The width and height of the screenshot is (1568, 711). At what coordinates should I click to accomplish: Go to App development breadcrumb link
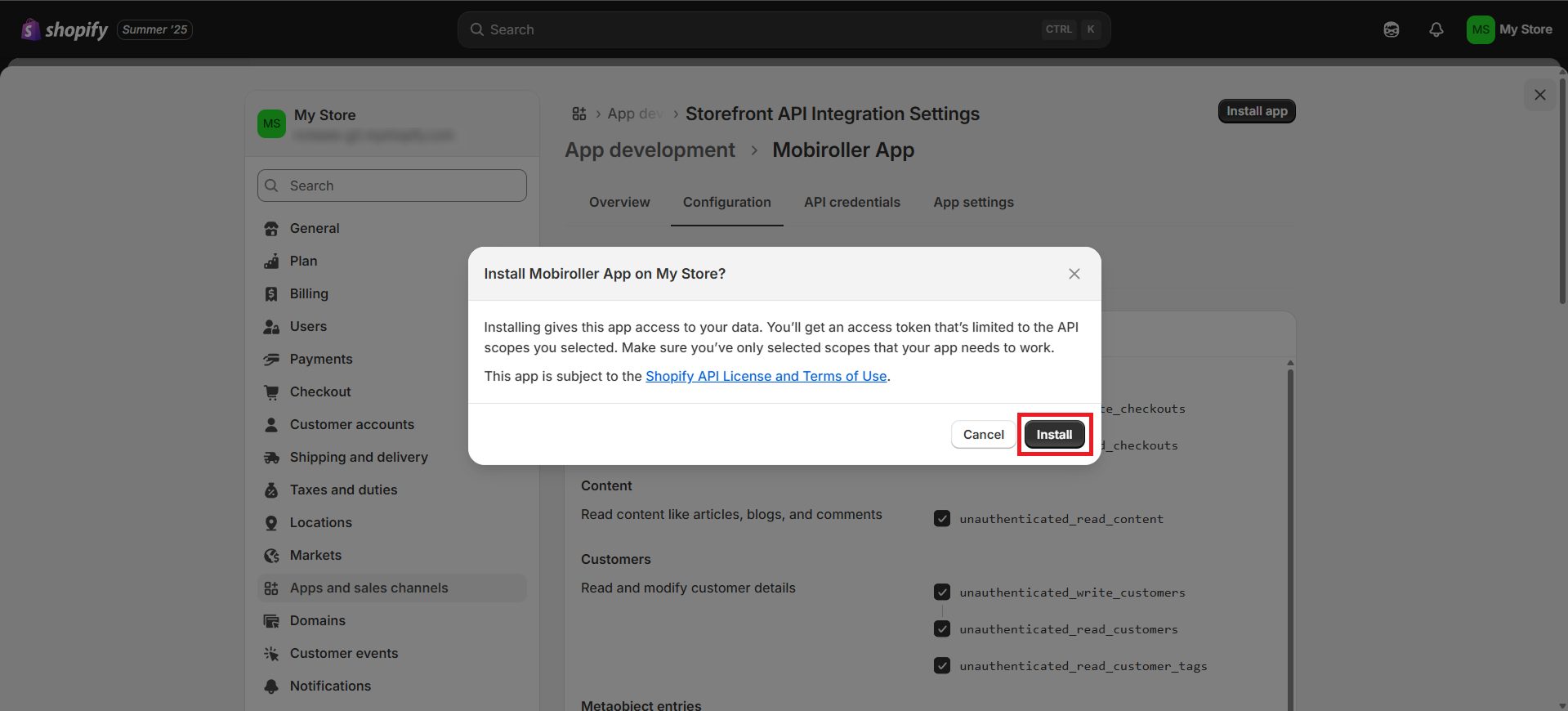click(650, 150)
